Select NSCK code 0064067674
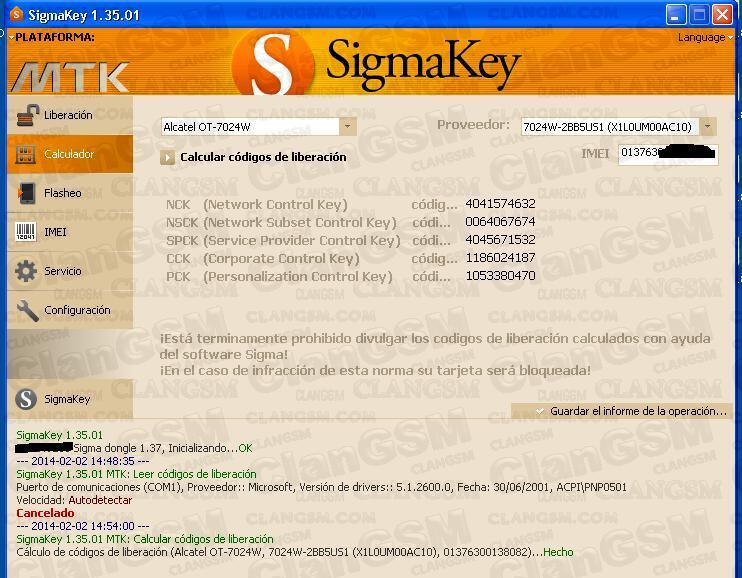 pyautogui.click(x=500, y=222)
